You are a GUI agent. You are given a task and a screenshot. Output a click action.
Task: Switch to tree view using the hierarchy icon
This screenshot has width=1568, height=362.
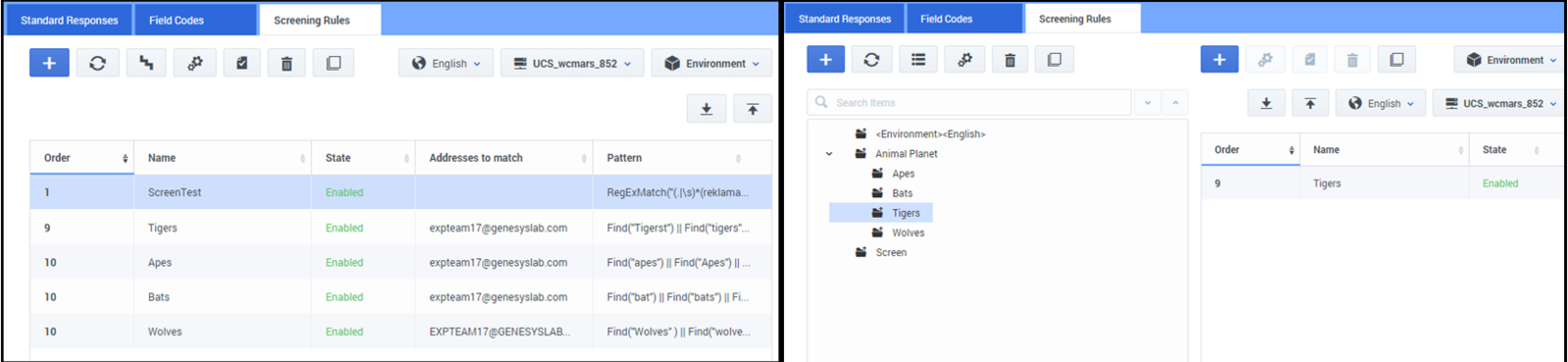coord(146,63)
